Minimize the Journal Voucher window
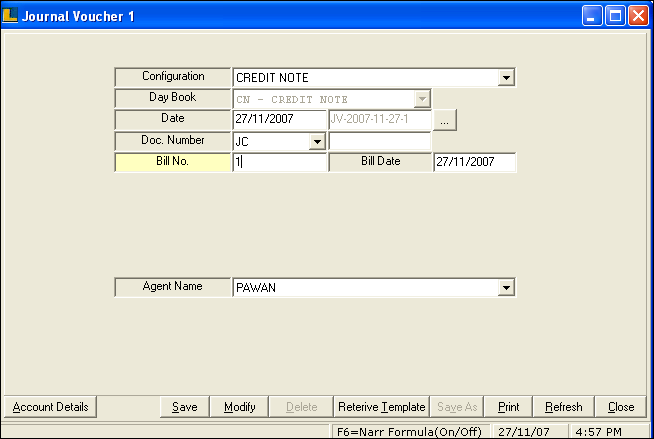654x439 pixels. (x=592, y=16)
